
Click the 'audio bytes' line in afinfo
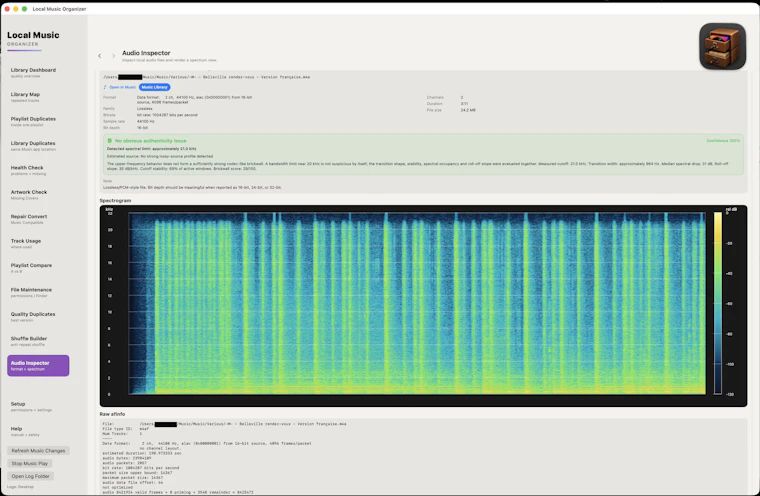click(127, 458)
